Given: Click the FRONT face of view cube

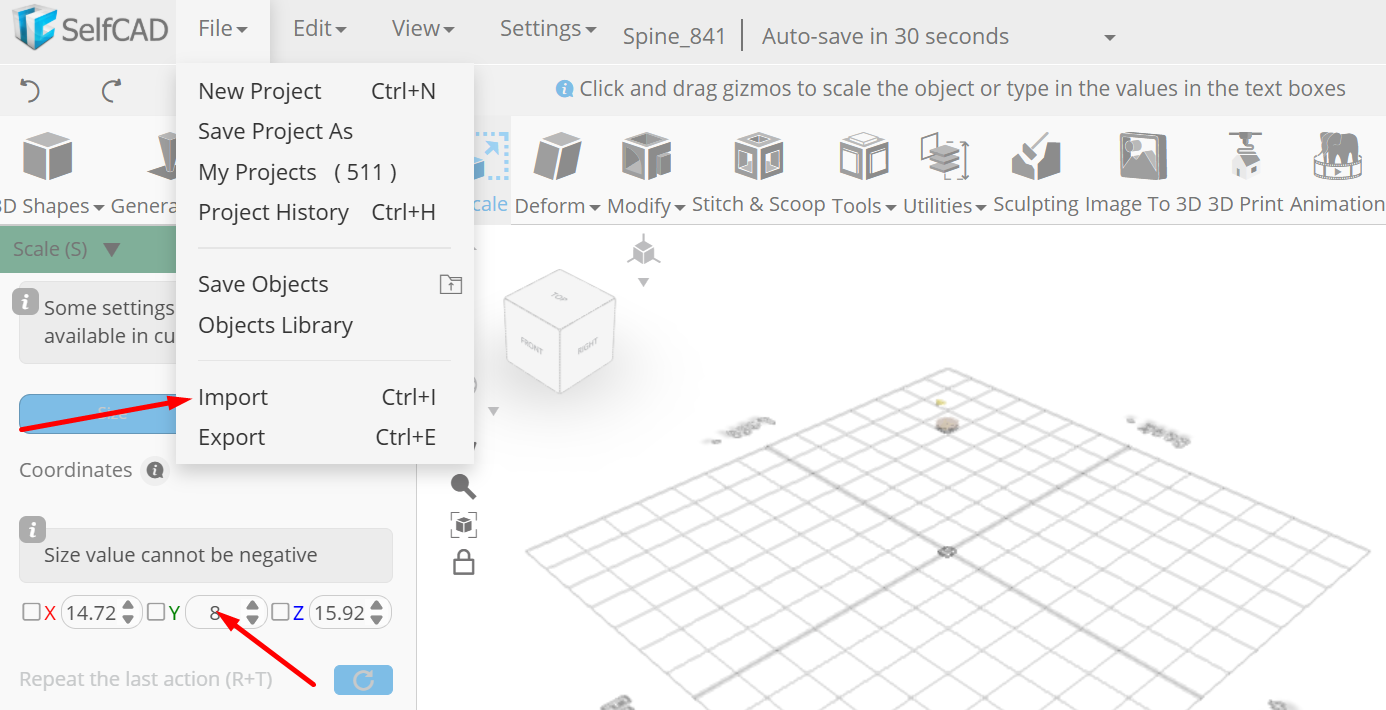Looking at the screenshot, I should point(531,346).
